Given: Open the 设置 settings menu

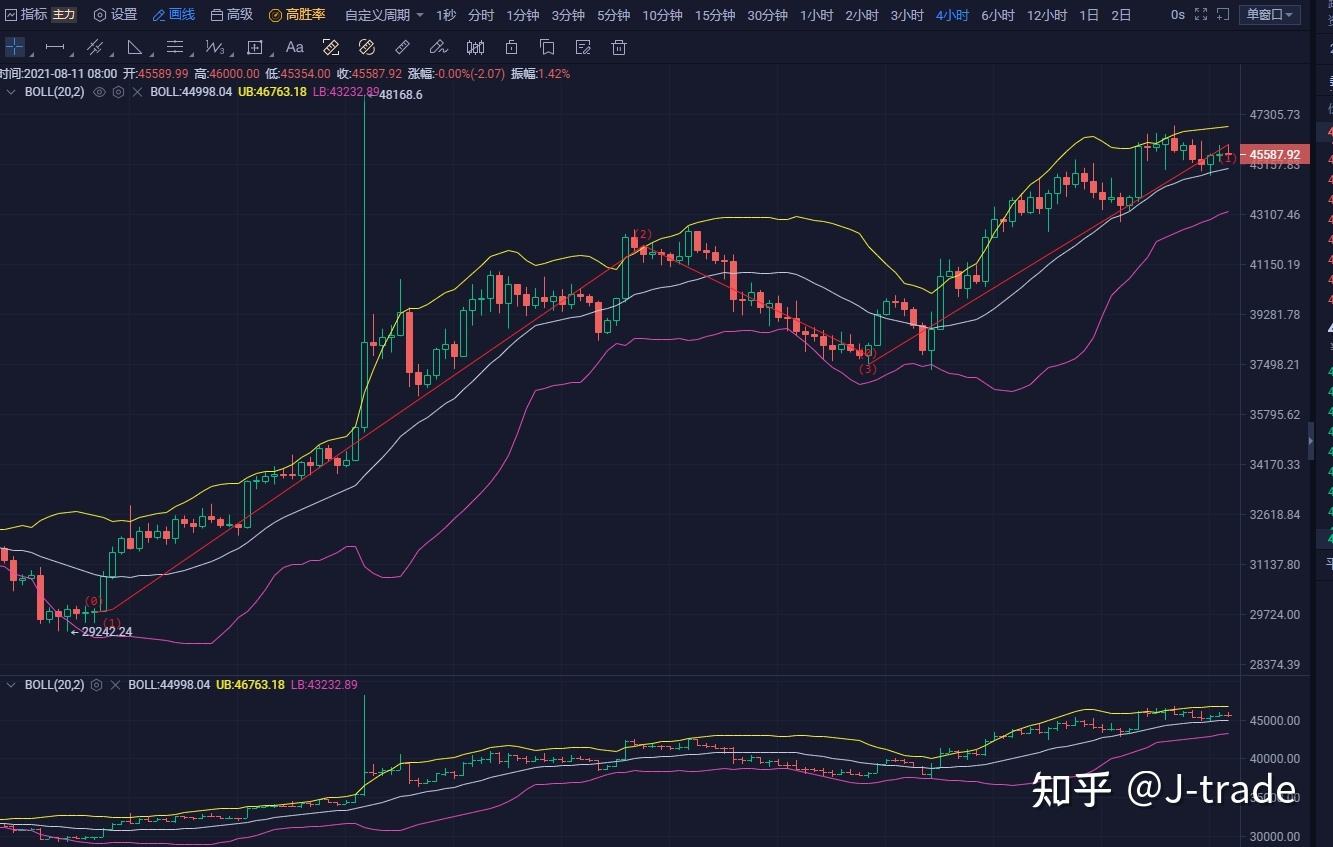Looking at the screenshot, I should [115, 15].
